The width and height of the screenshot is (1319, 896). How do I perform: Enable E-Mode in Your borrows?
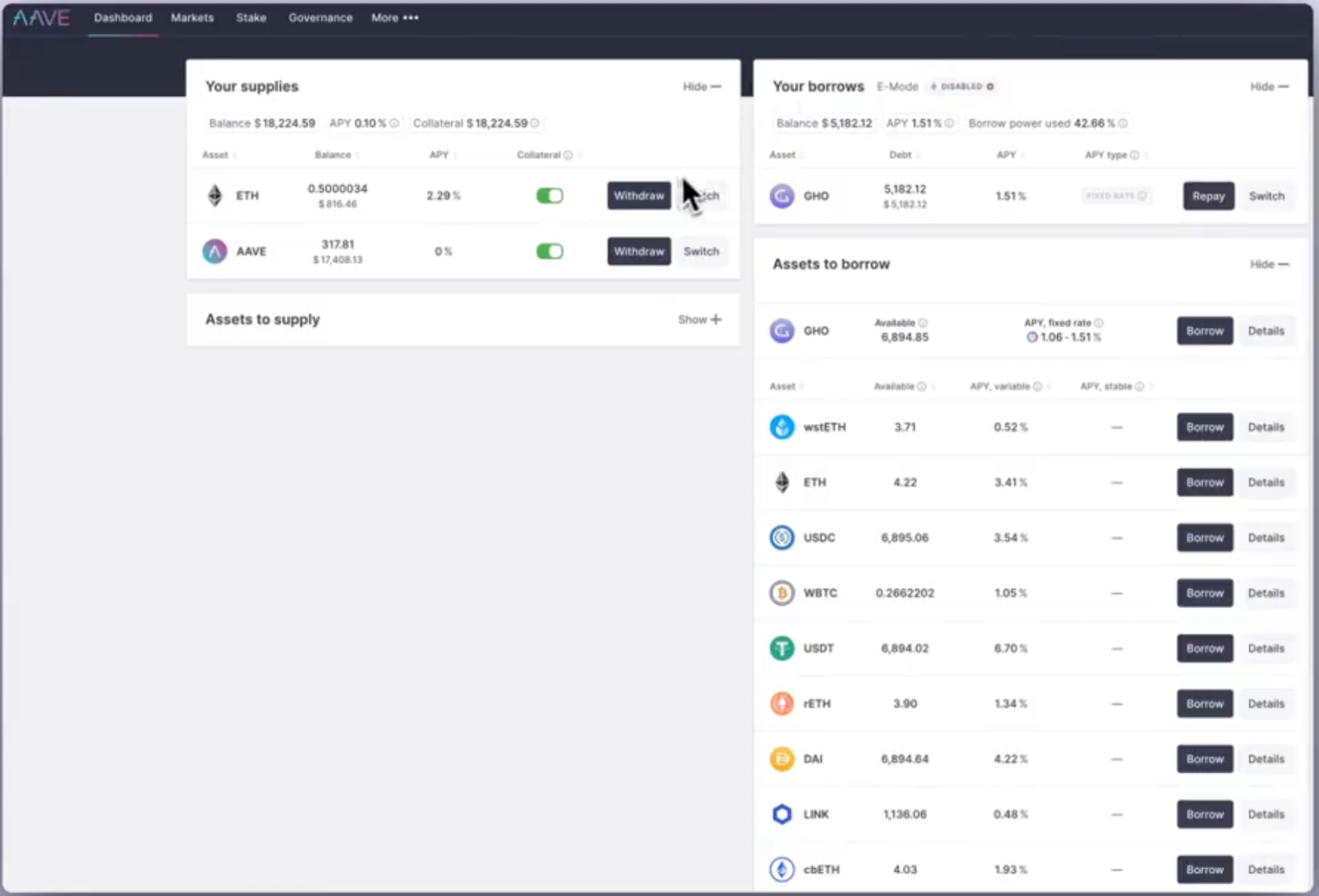click(x=961, y=86)
